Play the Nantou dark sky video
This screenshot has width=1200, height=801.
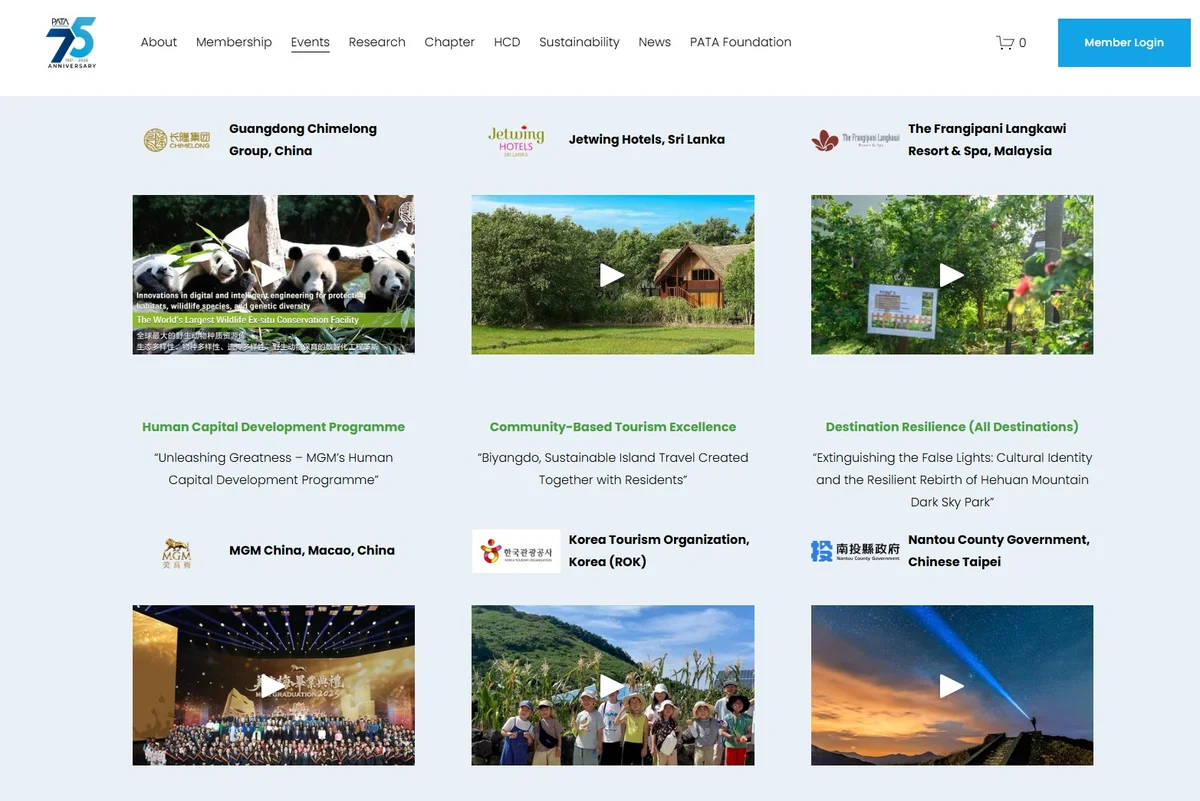pos(952,685)
